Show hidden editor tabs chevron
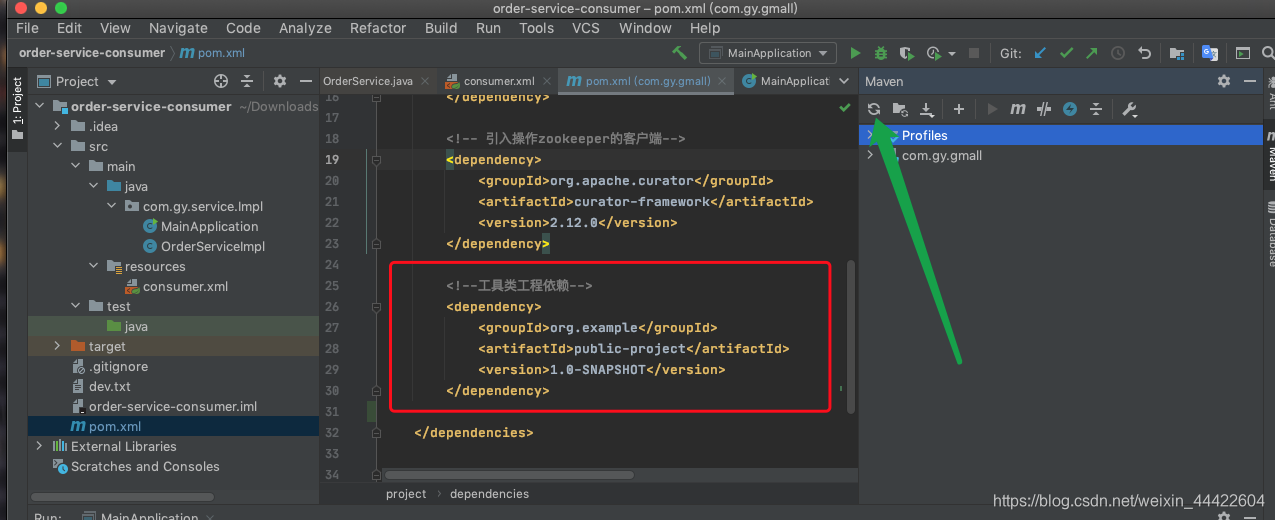This screenshot has height=520, width=1275. pyautogui.click(x=844, y=81)
